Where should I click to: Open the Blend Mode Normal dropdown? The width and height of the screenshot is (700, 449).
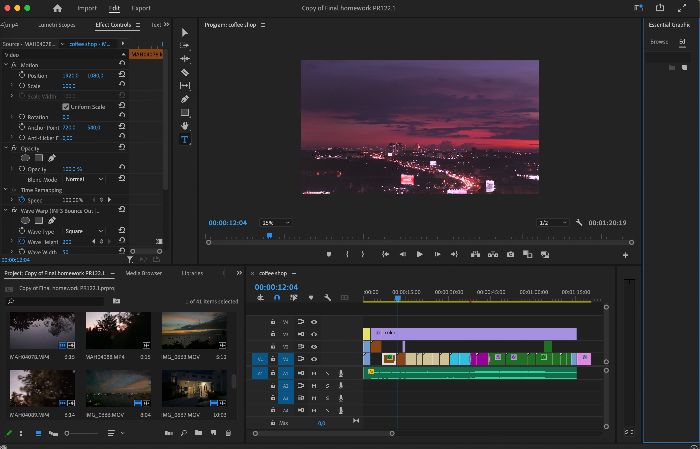pyautogui.click(x=84, y=179)
